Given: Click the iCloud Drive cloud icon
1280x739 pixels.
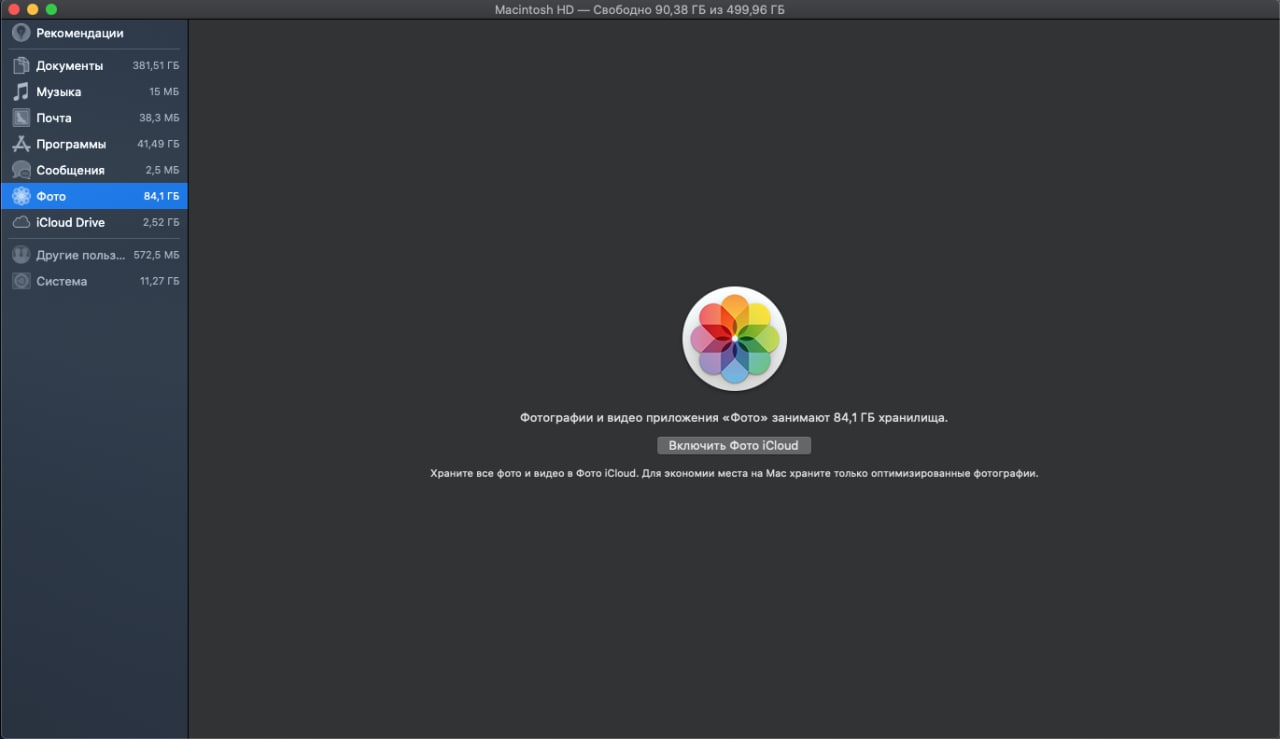Looking at the screenshot, I should (21, 222).
